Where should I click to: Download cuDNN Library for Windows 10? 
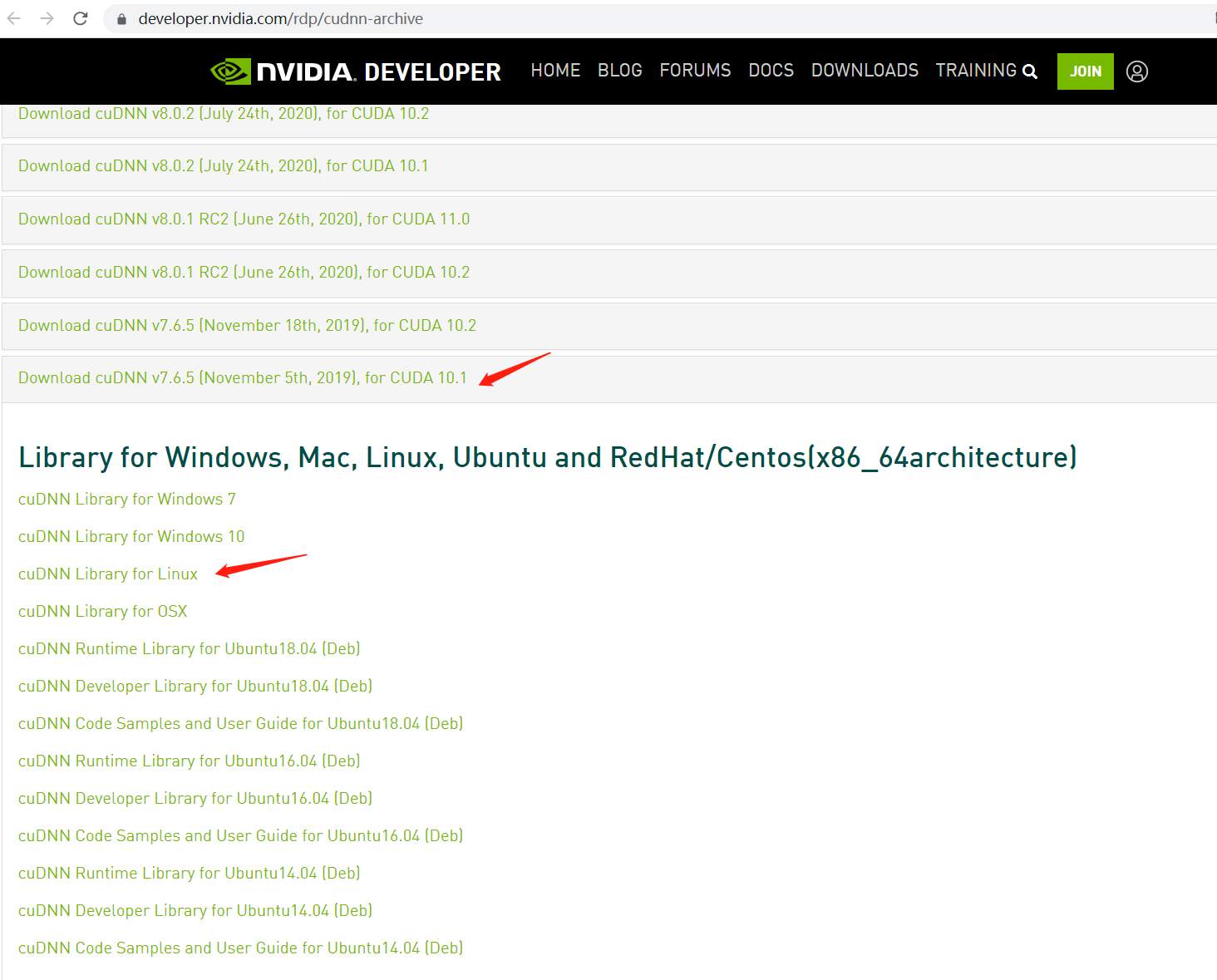pos(131,537)
